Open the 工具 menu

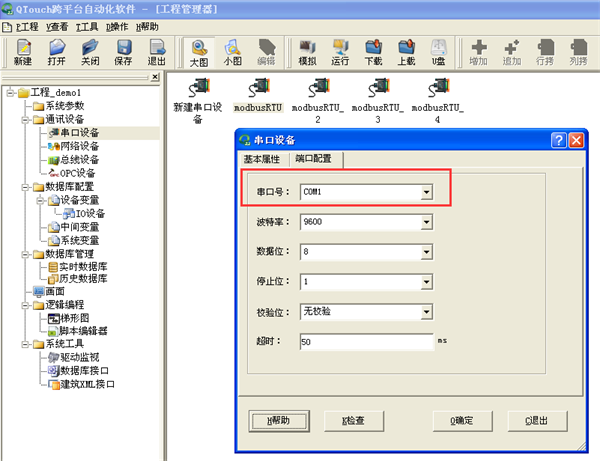click(x=87, y=27)
